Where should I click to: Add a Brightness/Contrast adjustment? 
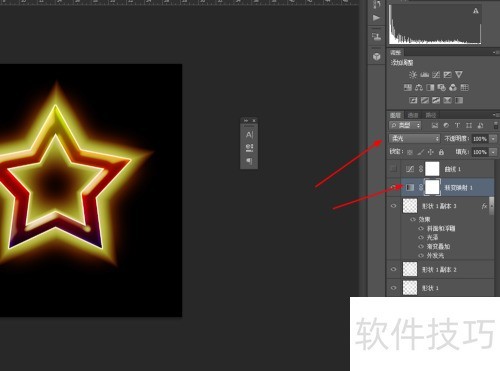[413, 75]
